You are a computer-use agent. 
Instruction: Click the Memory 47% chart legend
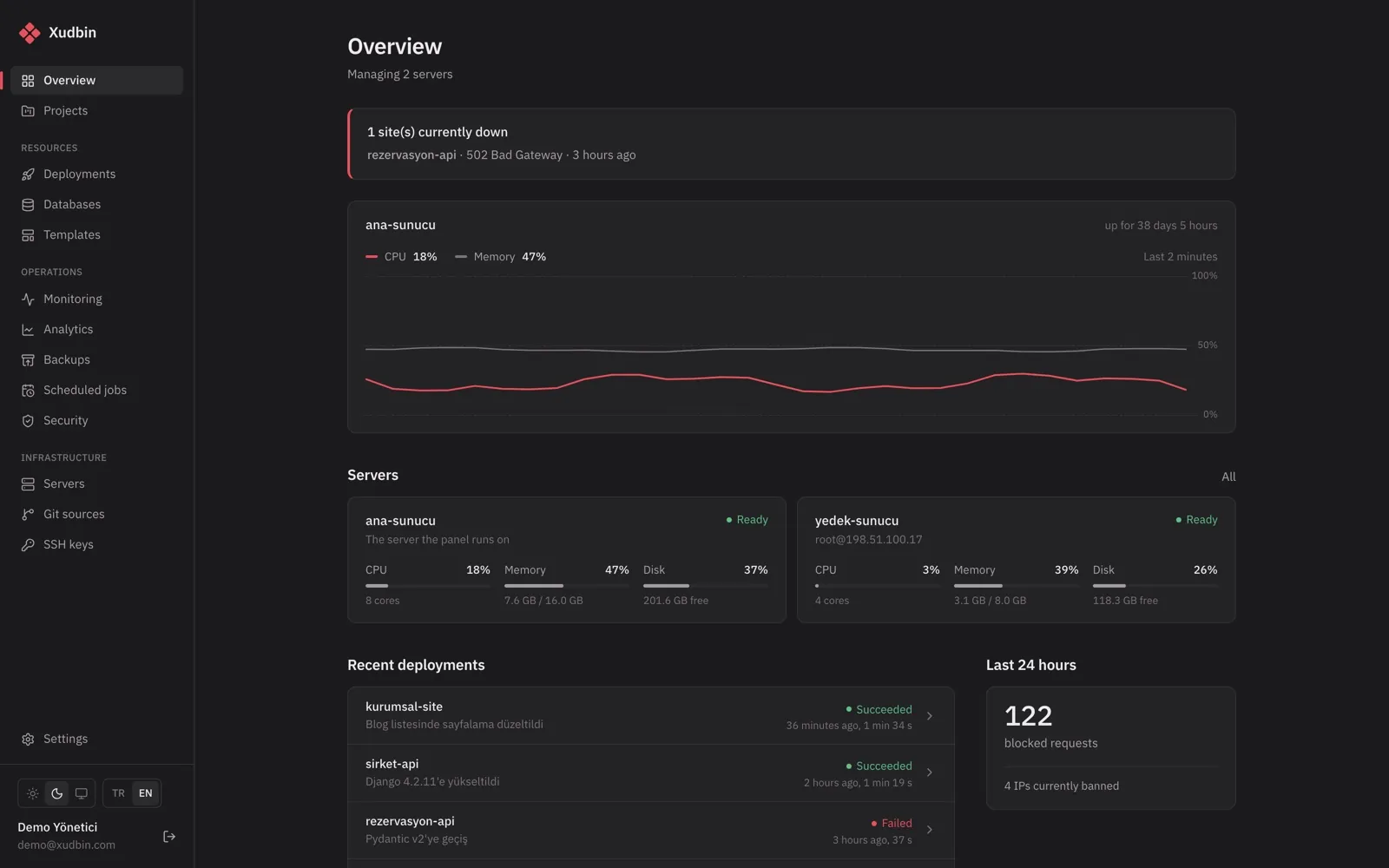[x=501, y=257]
